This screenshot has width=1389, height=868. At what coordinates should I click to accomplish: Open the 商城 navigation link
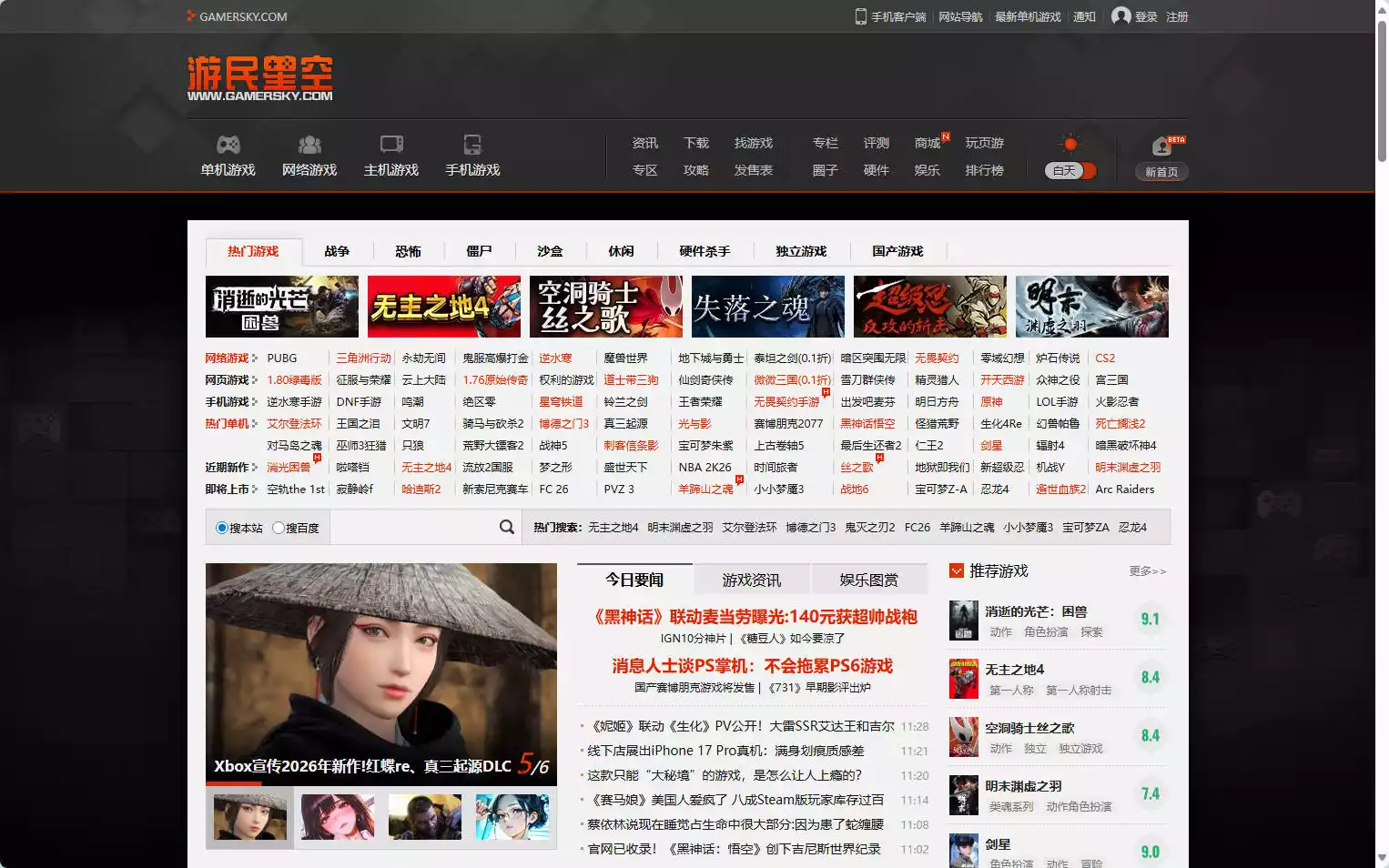click(928, 144)
